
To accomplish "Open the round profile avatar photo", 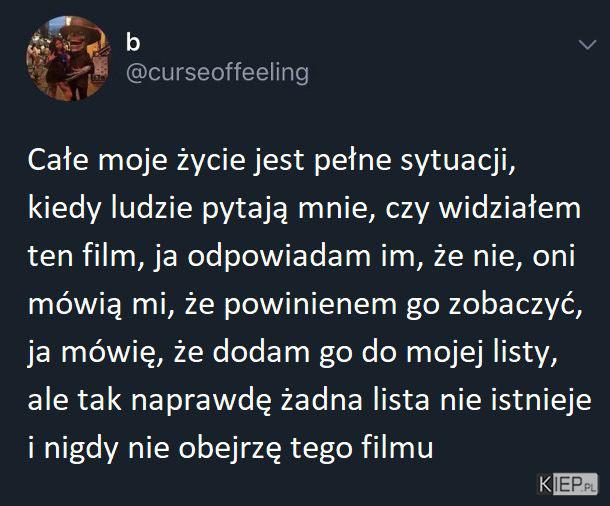I will (68, 58).
